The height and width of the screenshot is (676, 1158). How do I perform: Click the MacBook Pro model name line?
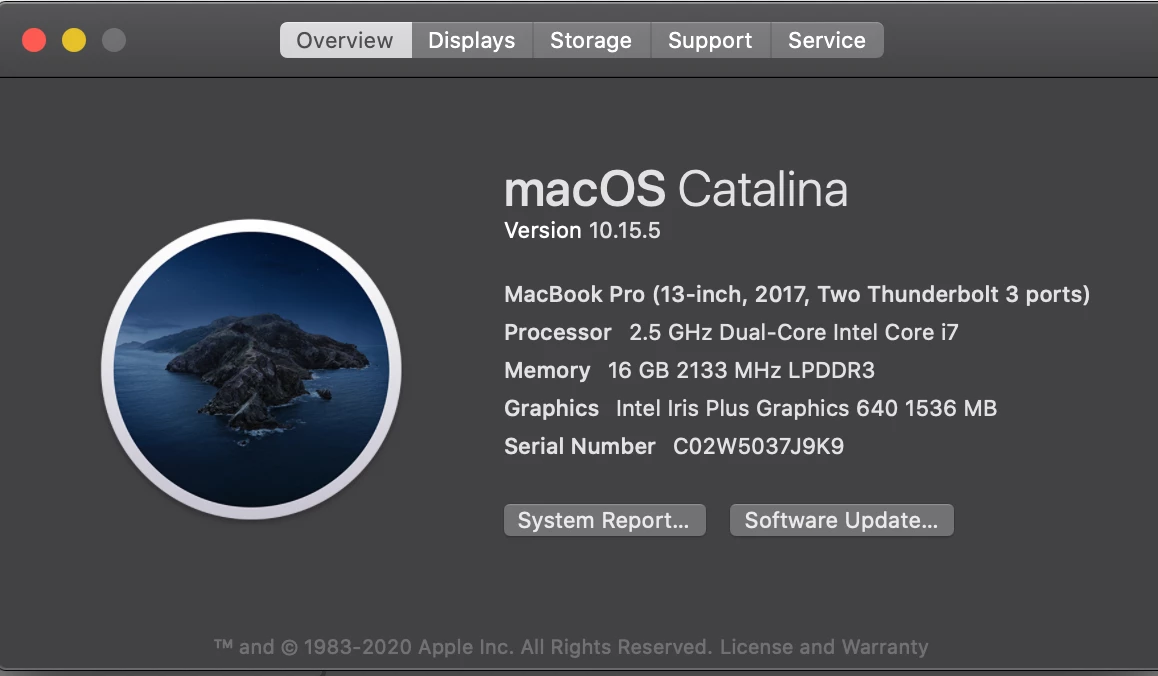coord(797,294)
